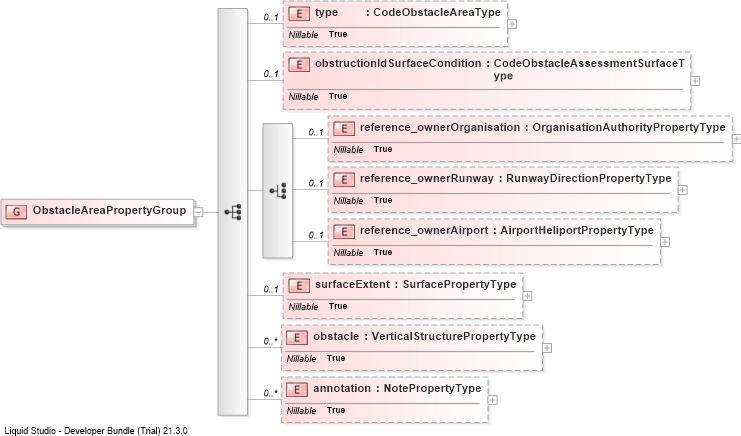
Task: Select the NotePropertyType text
Action: click(x=432, y=388)
